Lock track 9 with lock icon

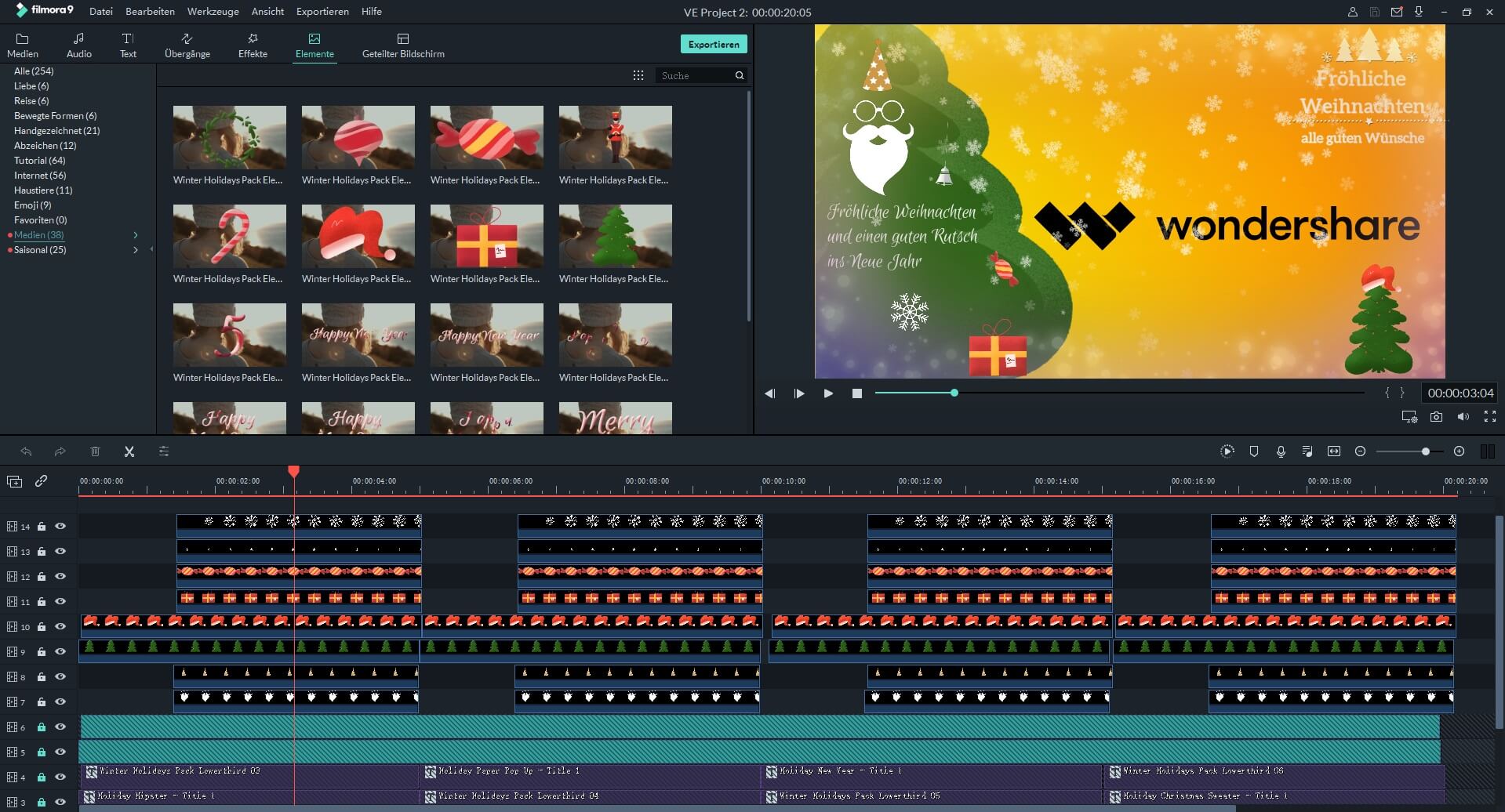coord(42,652)
